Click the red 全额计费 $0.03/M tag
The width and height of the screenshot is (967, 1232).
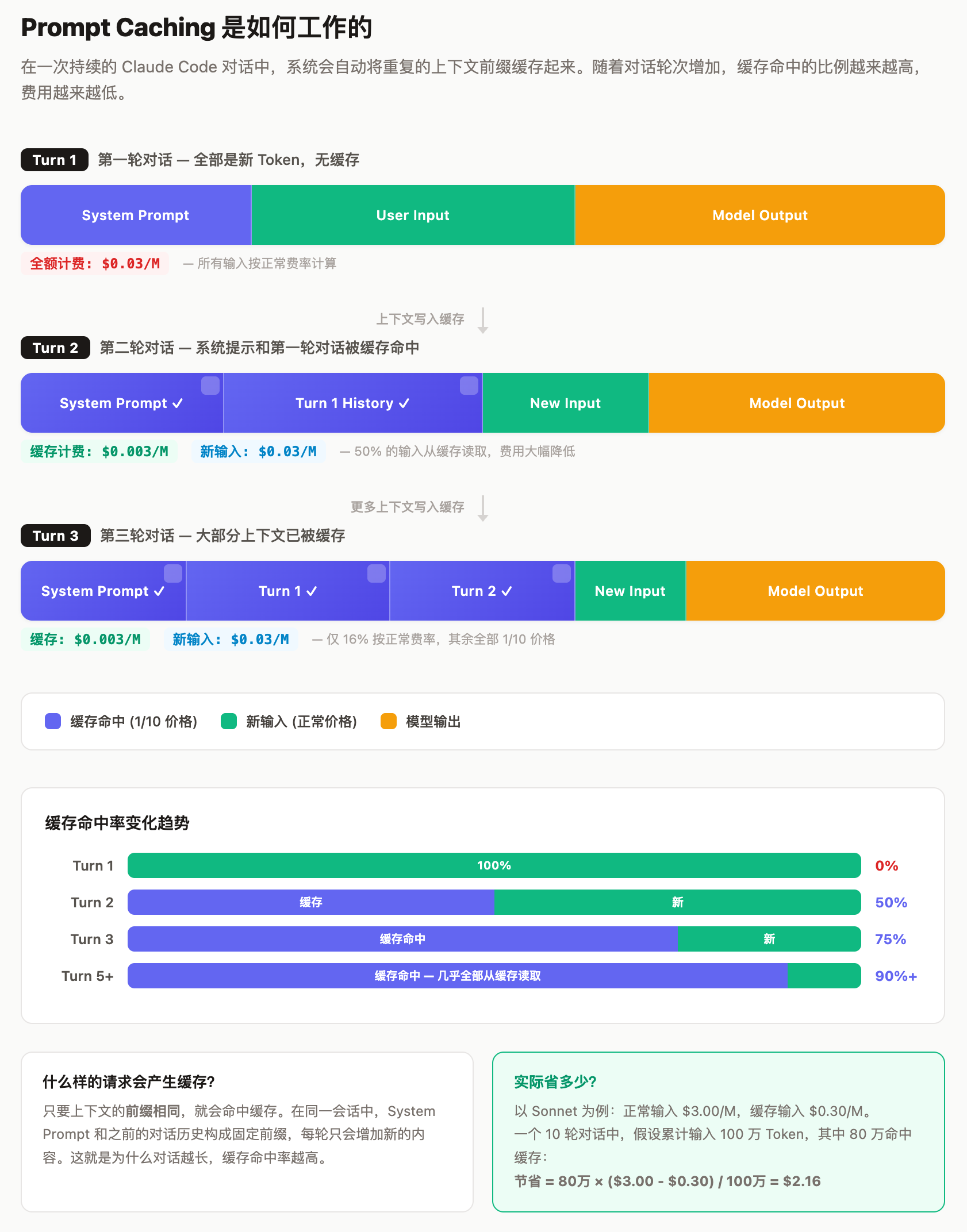click(95, 264)
